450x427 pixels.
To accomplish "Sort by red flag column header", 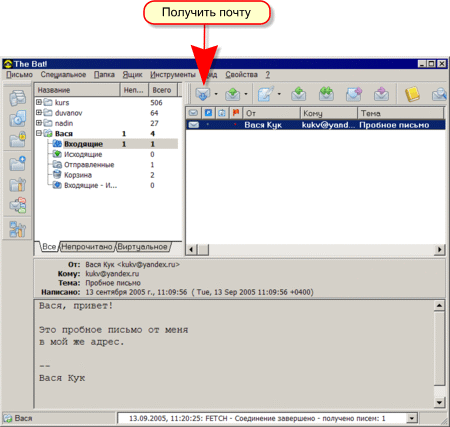I will (236, 113).
